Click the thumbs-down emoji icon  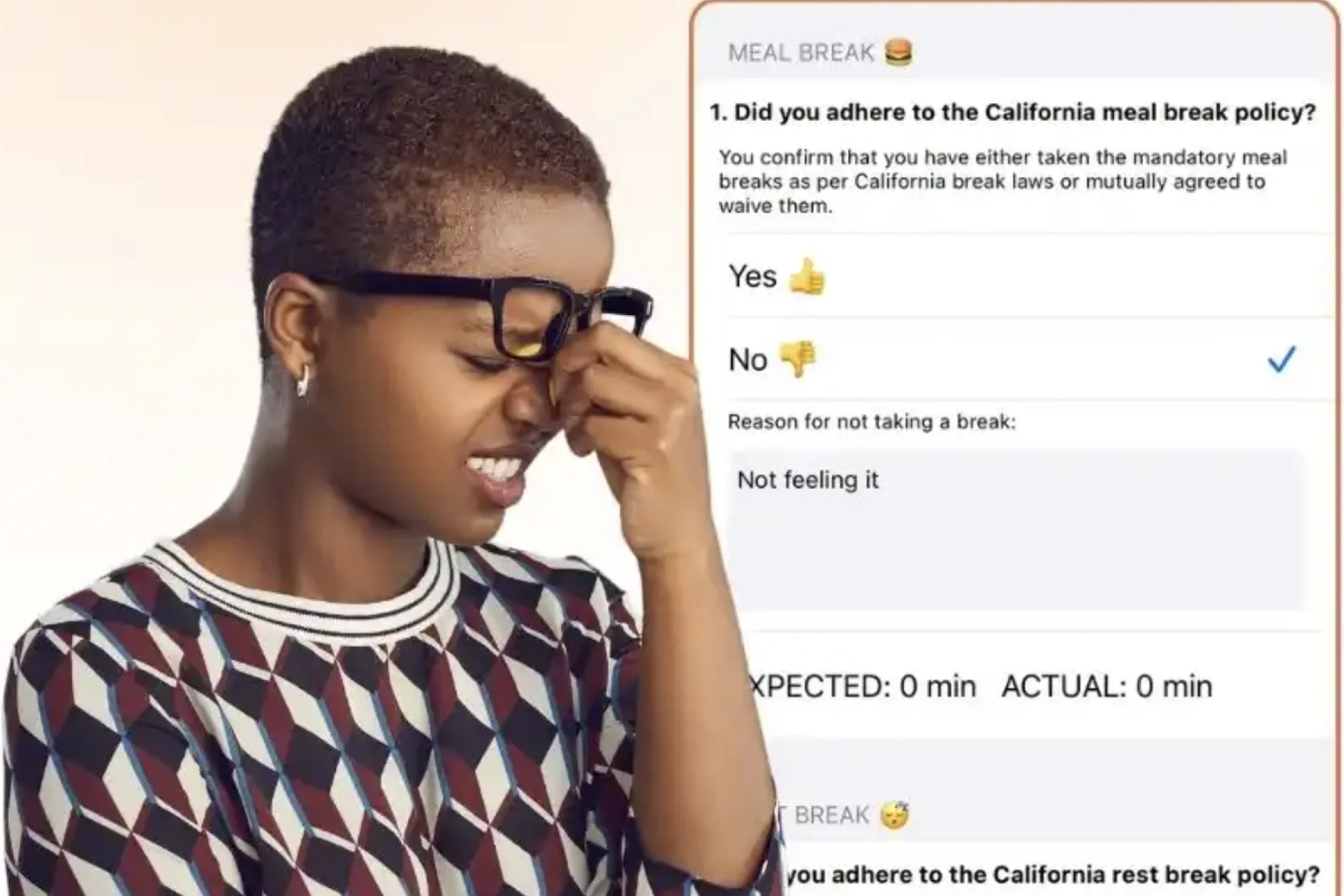[x=798, y=359]
